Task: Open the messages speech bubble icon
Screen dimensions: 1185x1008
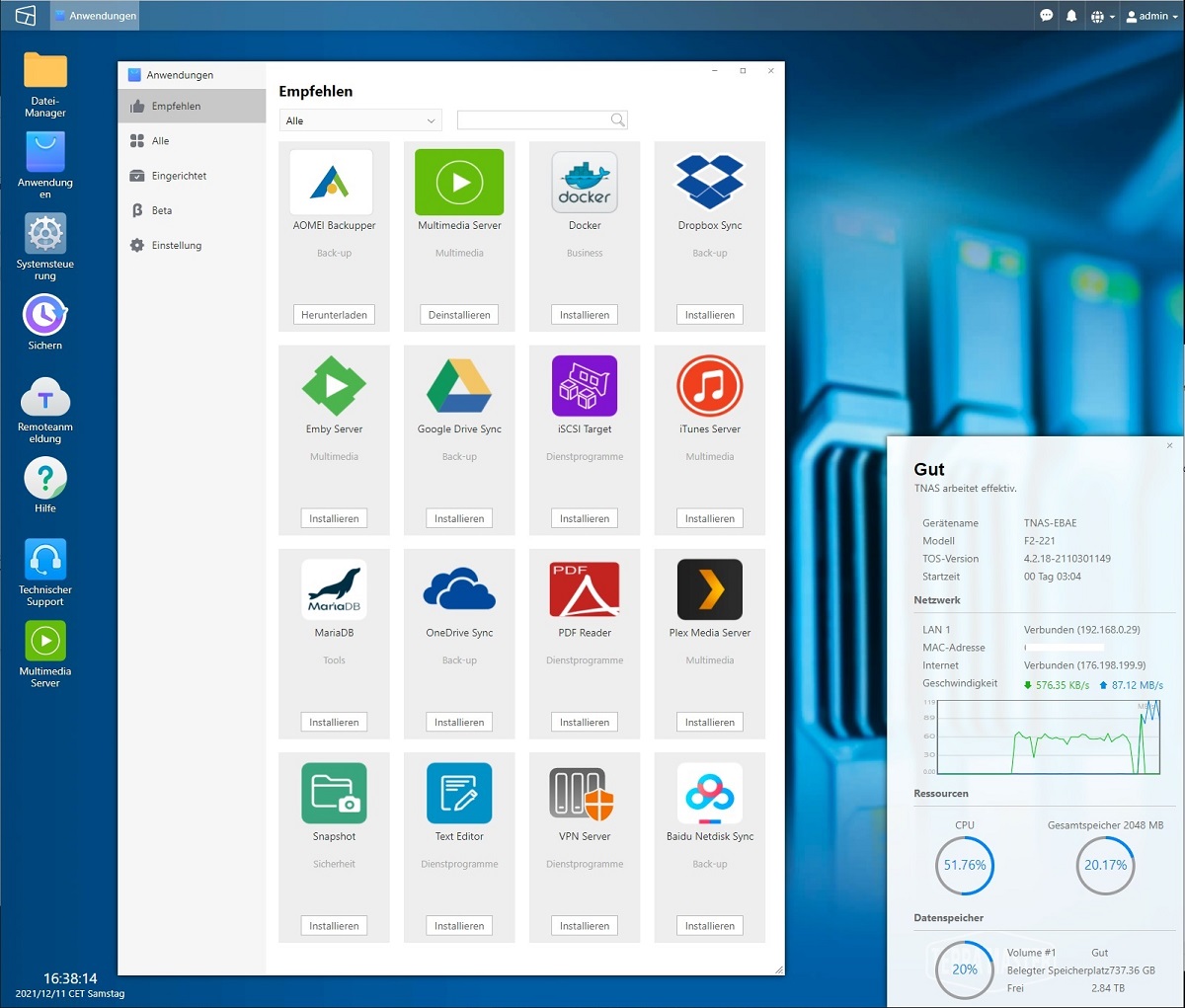Action: point(1047,16)
